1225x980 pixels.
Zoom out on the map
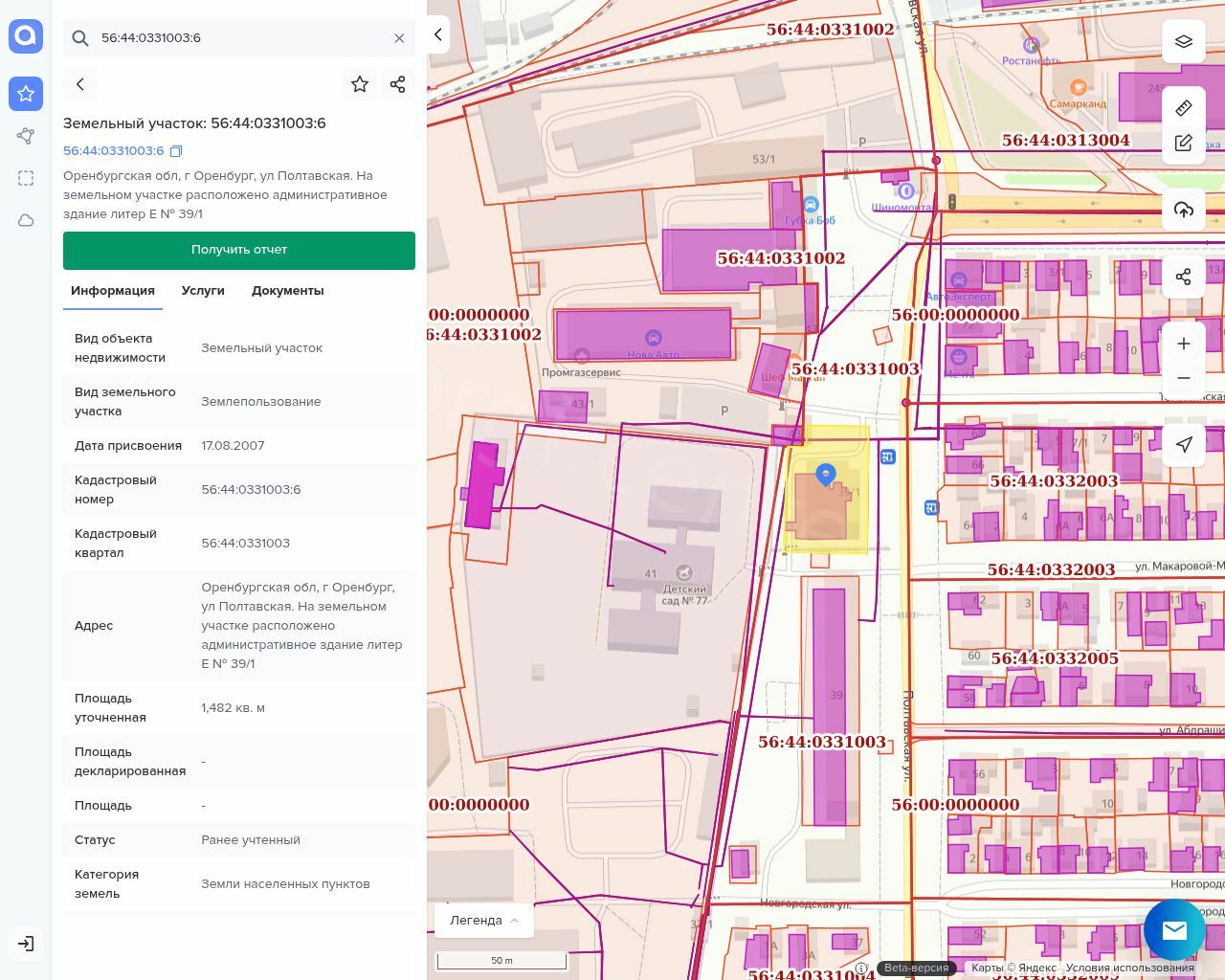pyautogui.click(x=1183, y=378)
